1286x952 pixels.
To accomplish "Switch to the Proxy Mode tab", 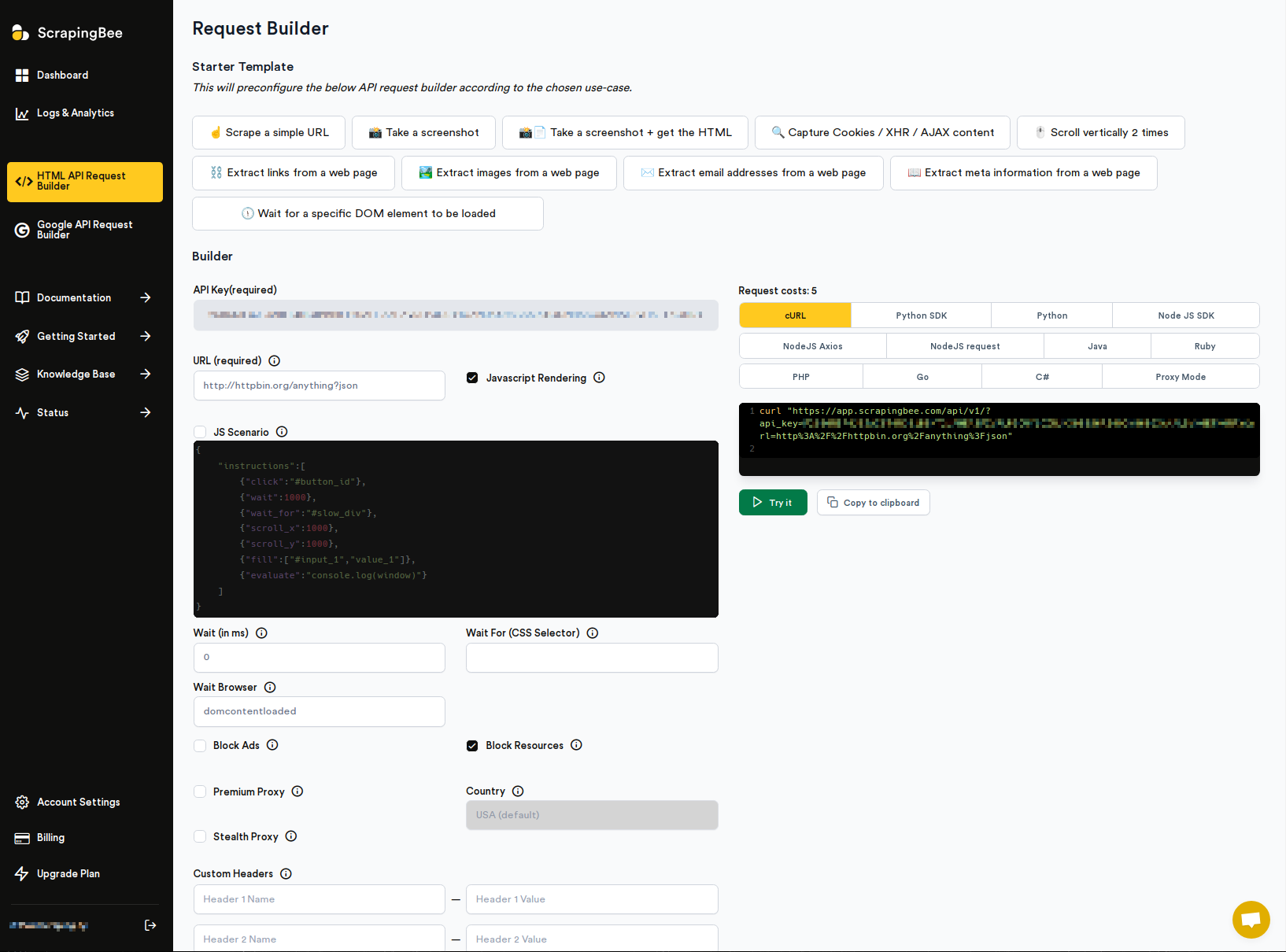I will 1181,377.
